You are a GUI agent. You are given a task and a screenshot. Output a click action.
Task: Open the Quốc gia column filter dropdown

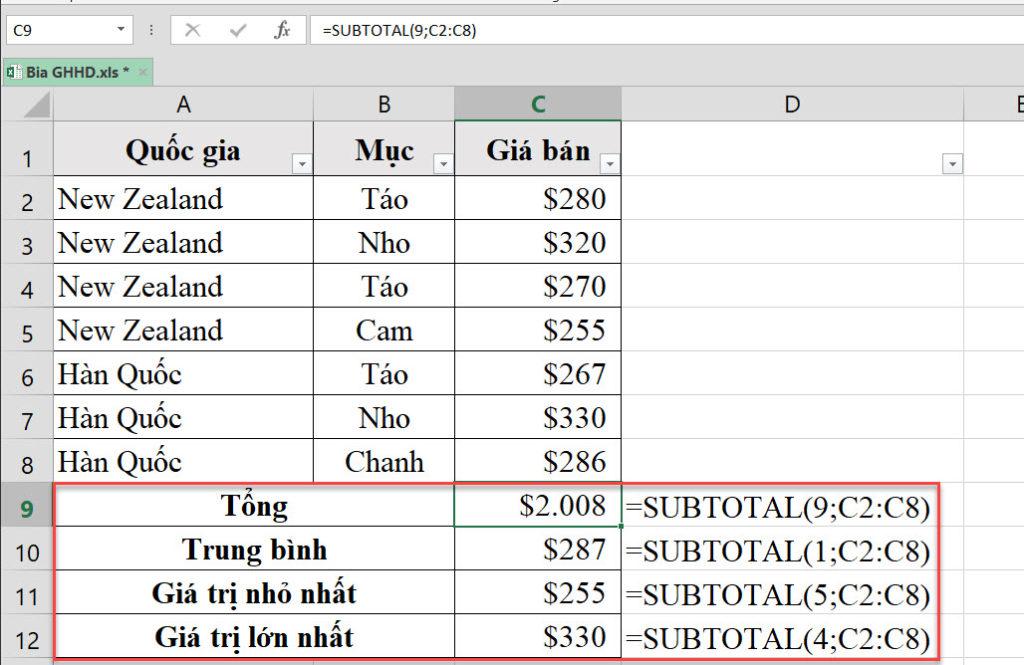click(301, 161)
